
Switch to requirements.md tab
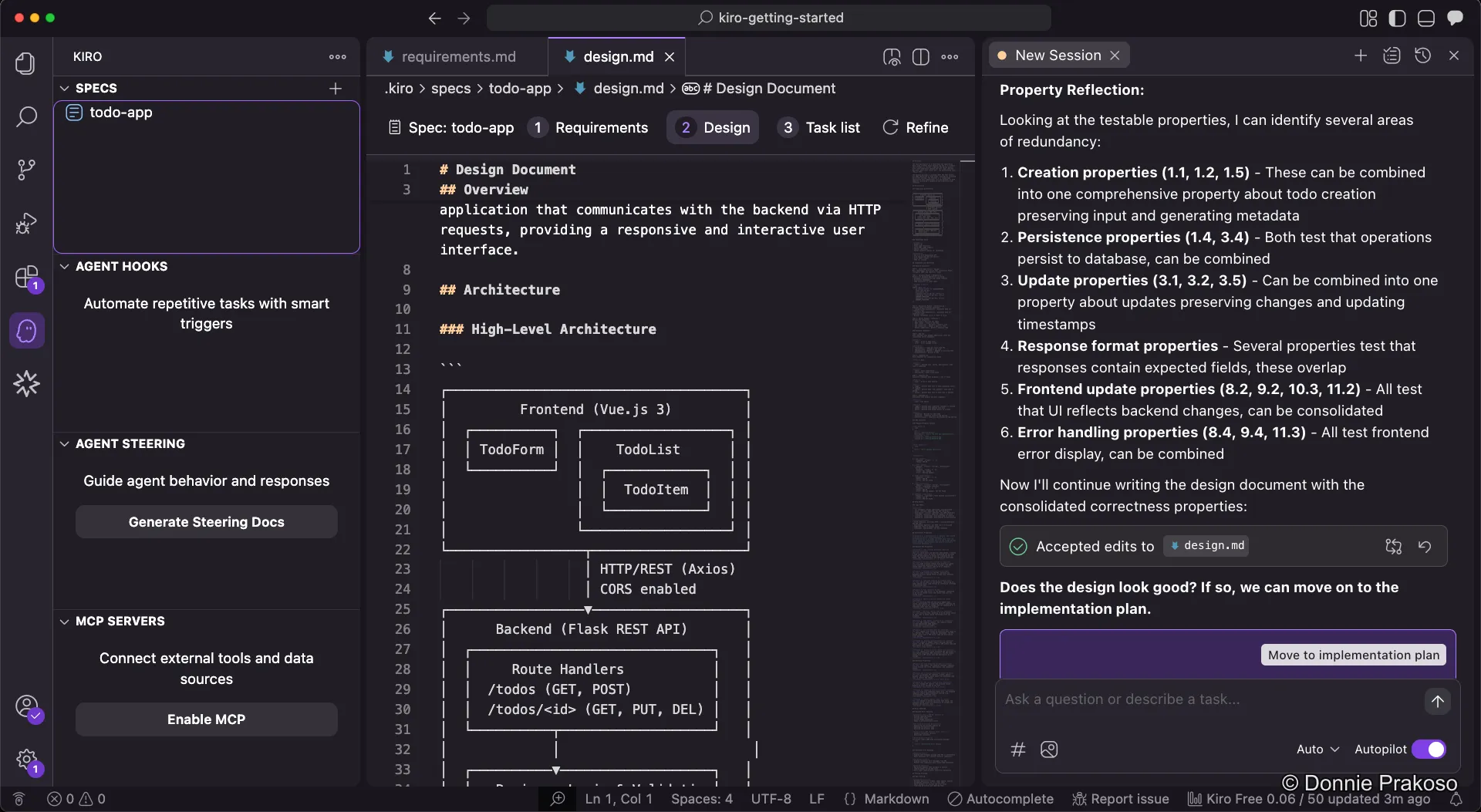(458, 57)
